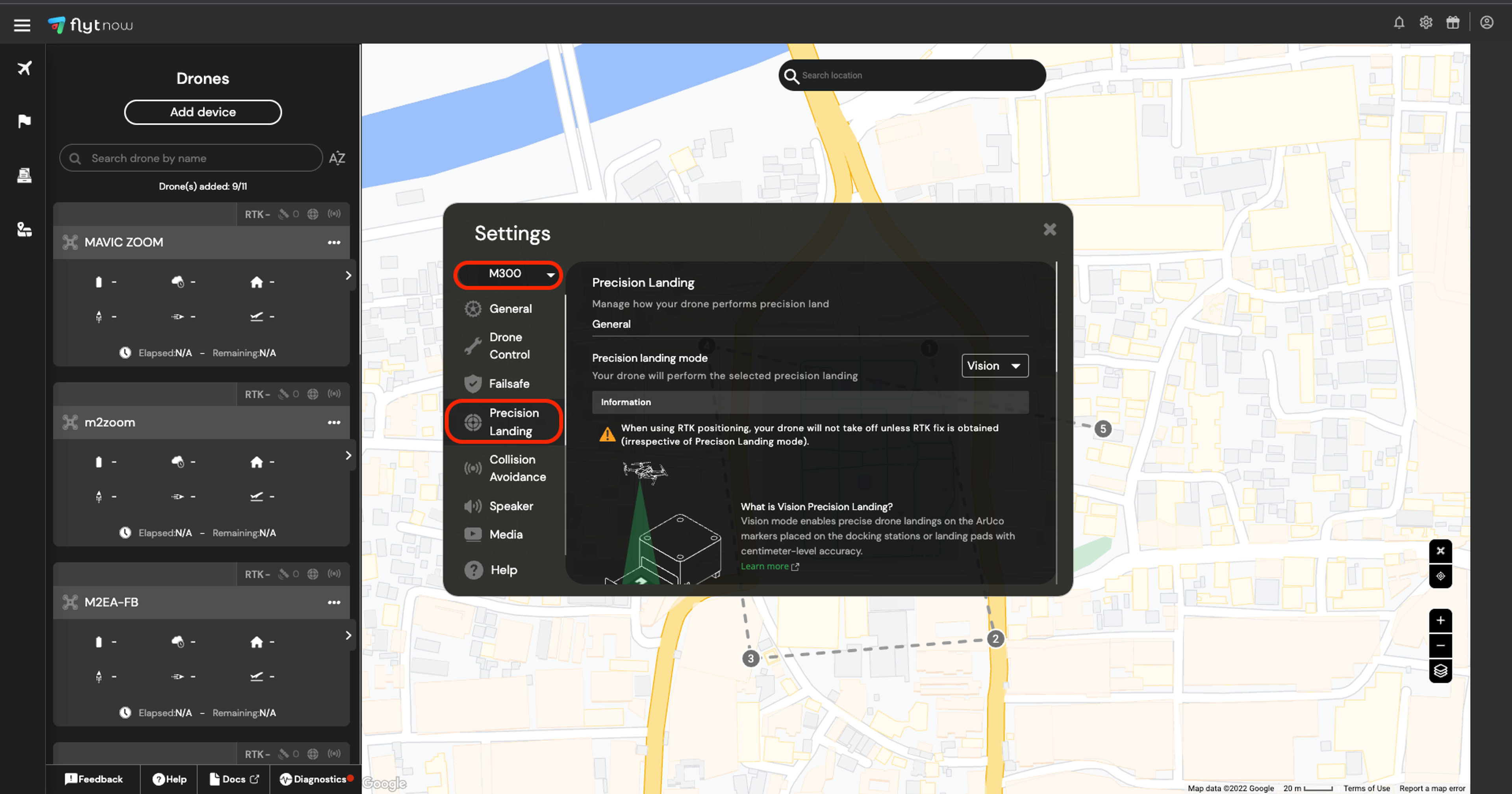Open m2zoom more options menu
The width and height of the screenshot is (1512, 794).
[x=334, y=422]
